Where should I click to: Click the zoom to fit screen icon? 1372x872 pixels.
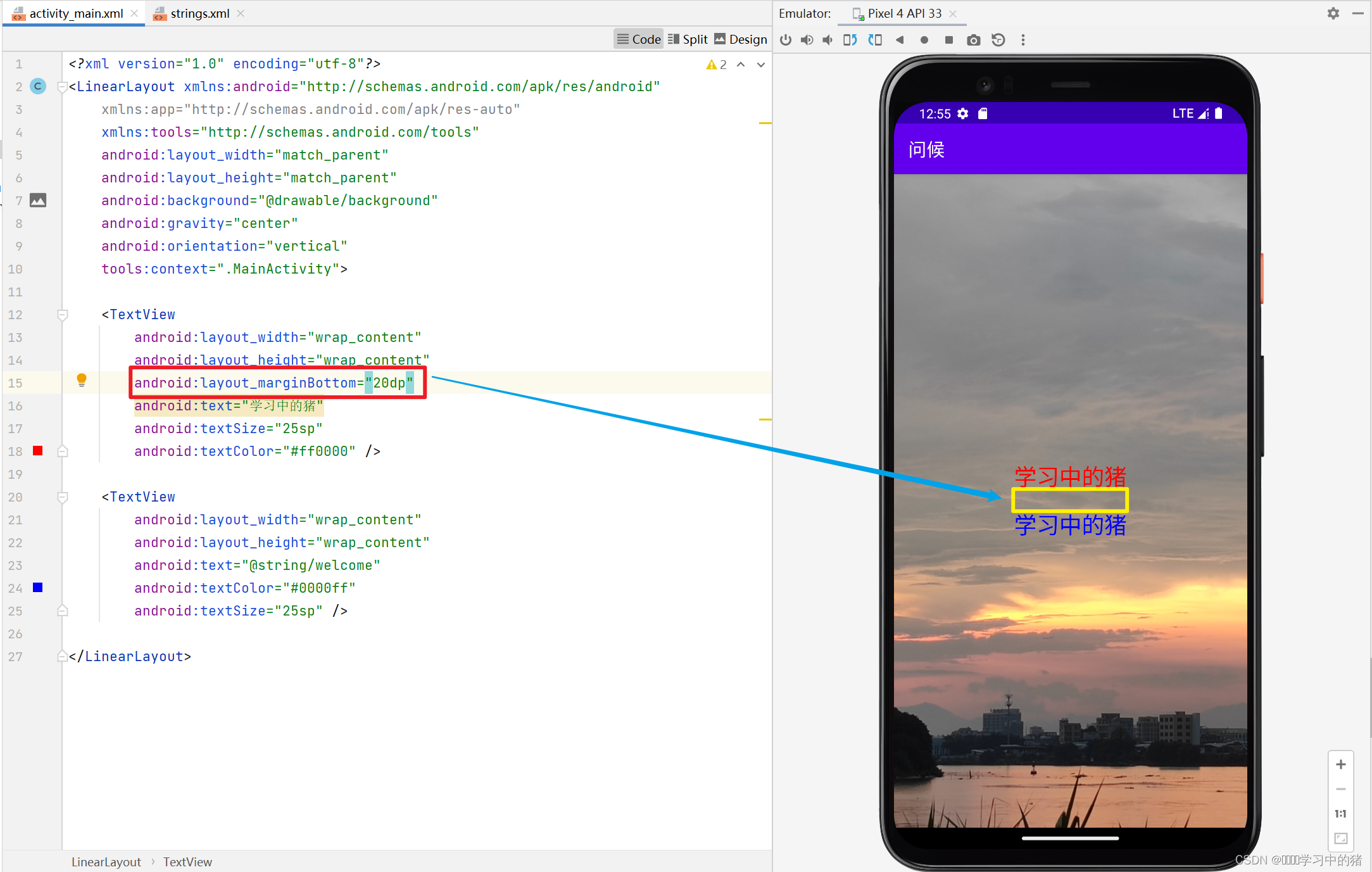(1341, 838)
